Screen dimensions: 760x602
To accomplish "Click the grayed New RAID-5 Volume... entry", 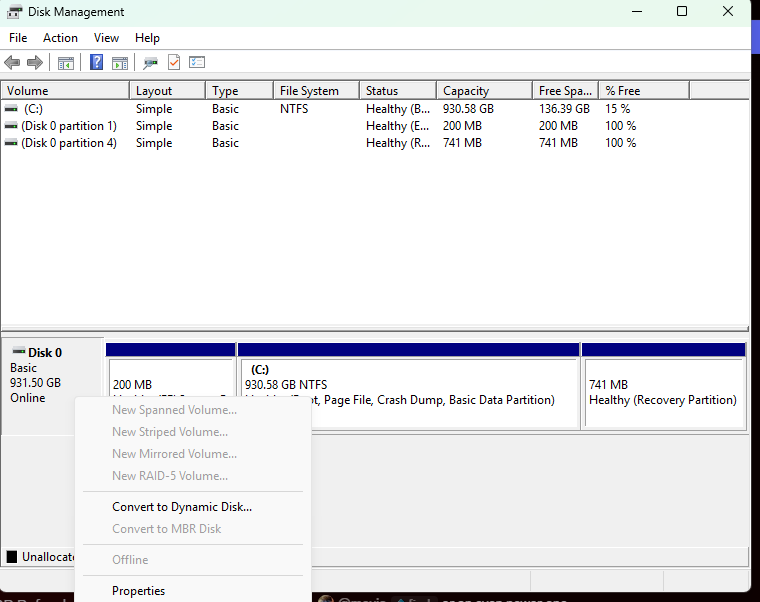I will 193,476.
